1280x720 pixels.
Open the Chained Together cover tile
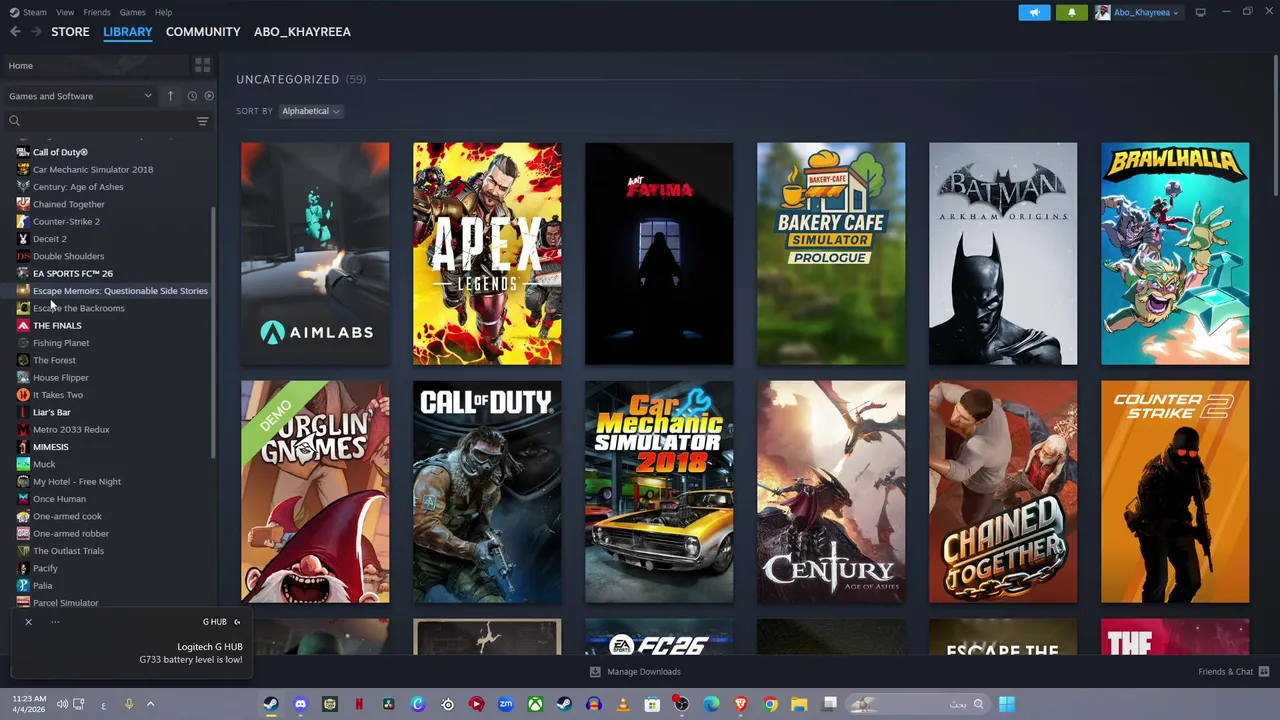1003,492
